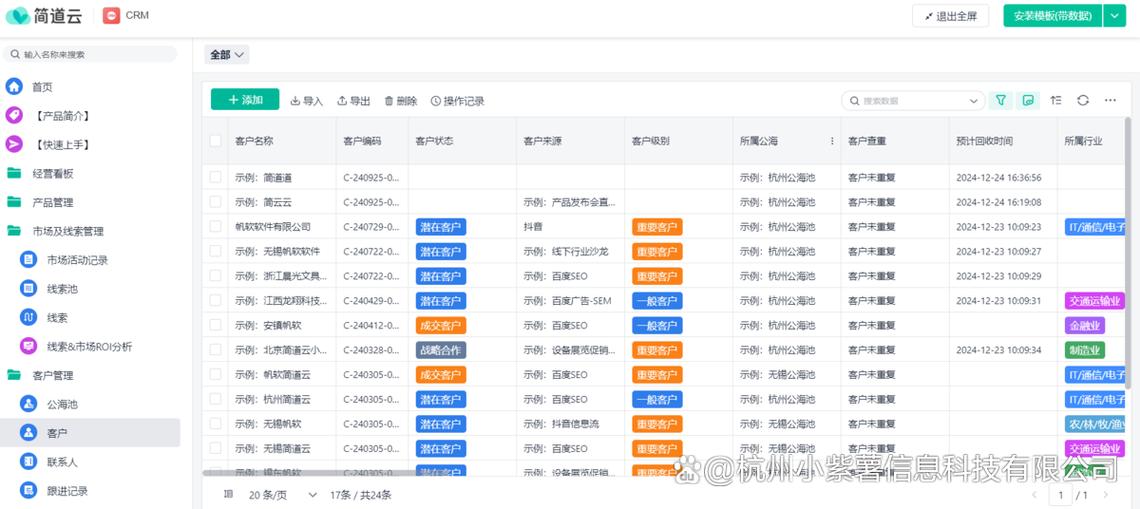Image resolution: width=1140 pixels, height=509 pixels.
Task: Open the 【快速上手】 sidebar icon
Action: 14,145
